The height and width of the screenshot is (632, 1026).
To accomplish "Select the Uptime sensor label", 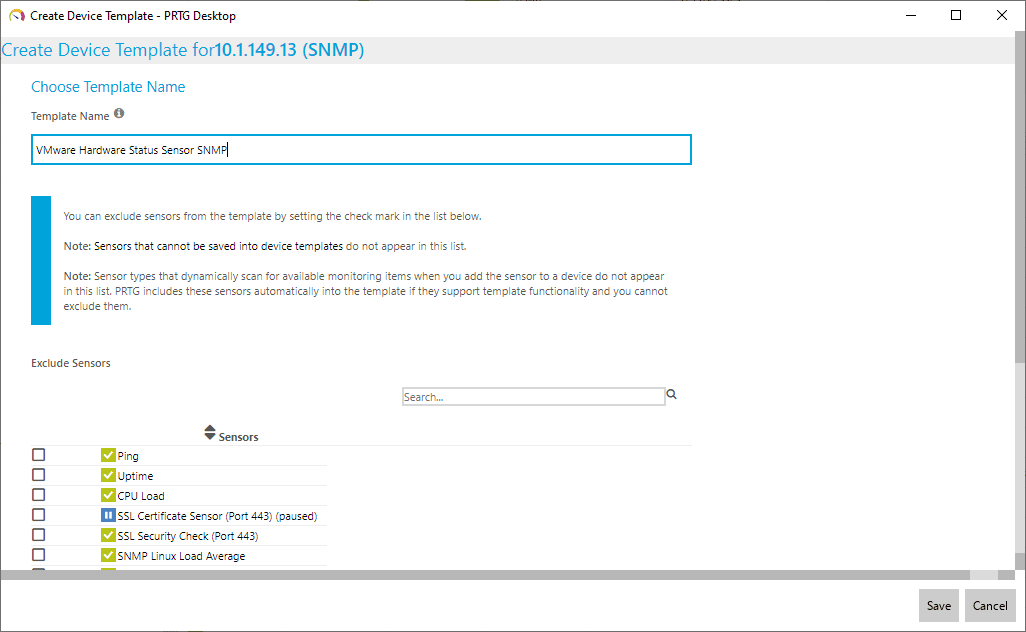I will pos(135,476).
